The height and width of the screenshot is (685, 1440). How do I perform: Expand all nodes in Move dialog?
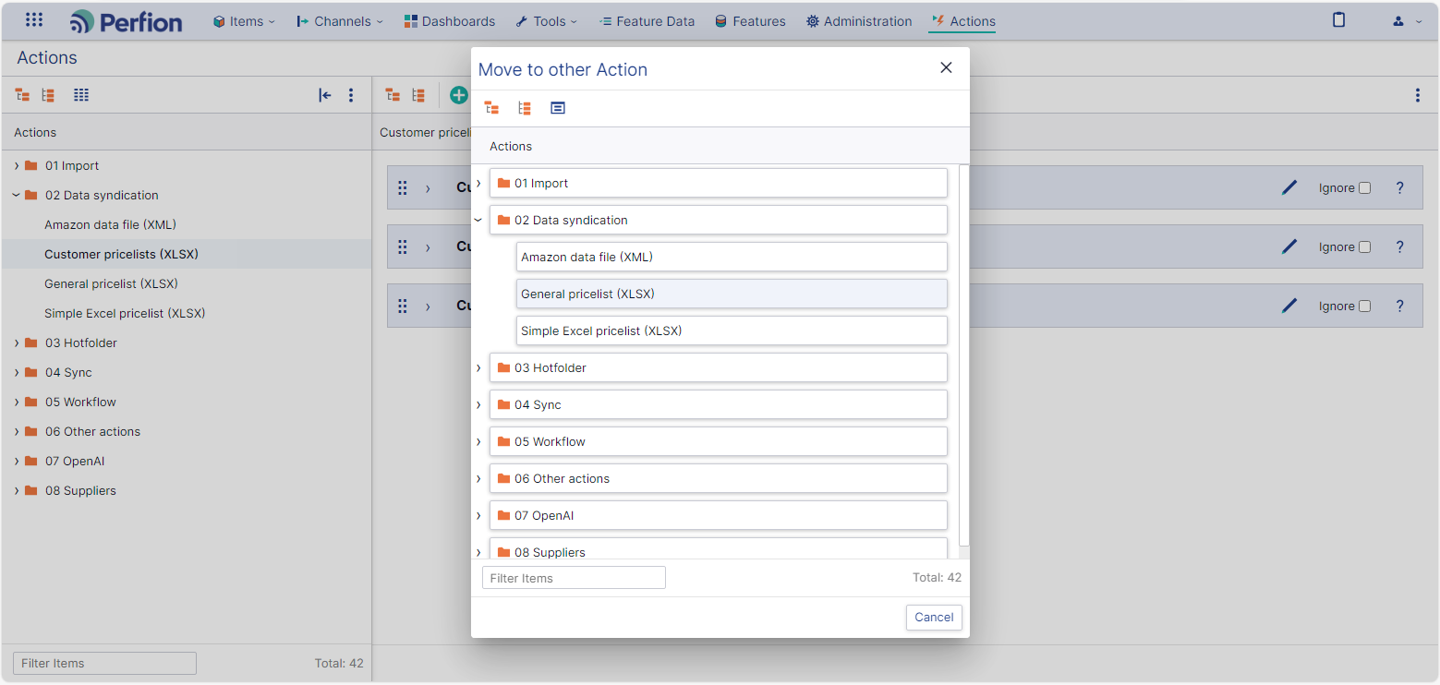(x=491, y=108)
